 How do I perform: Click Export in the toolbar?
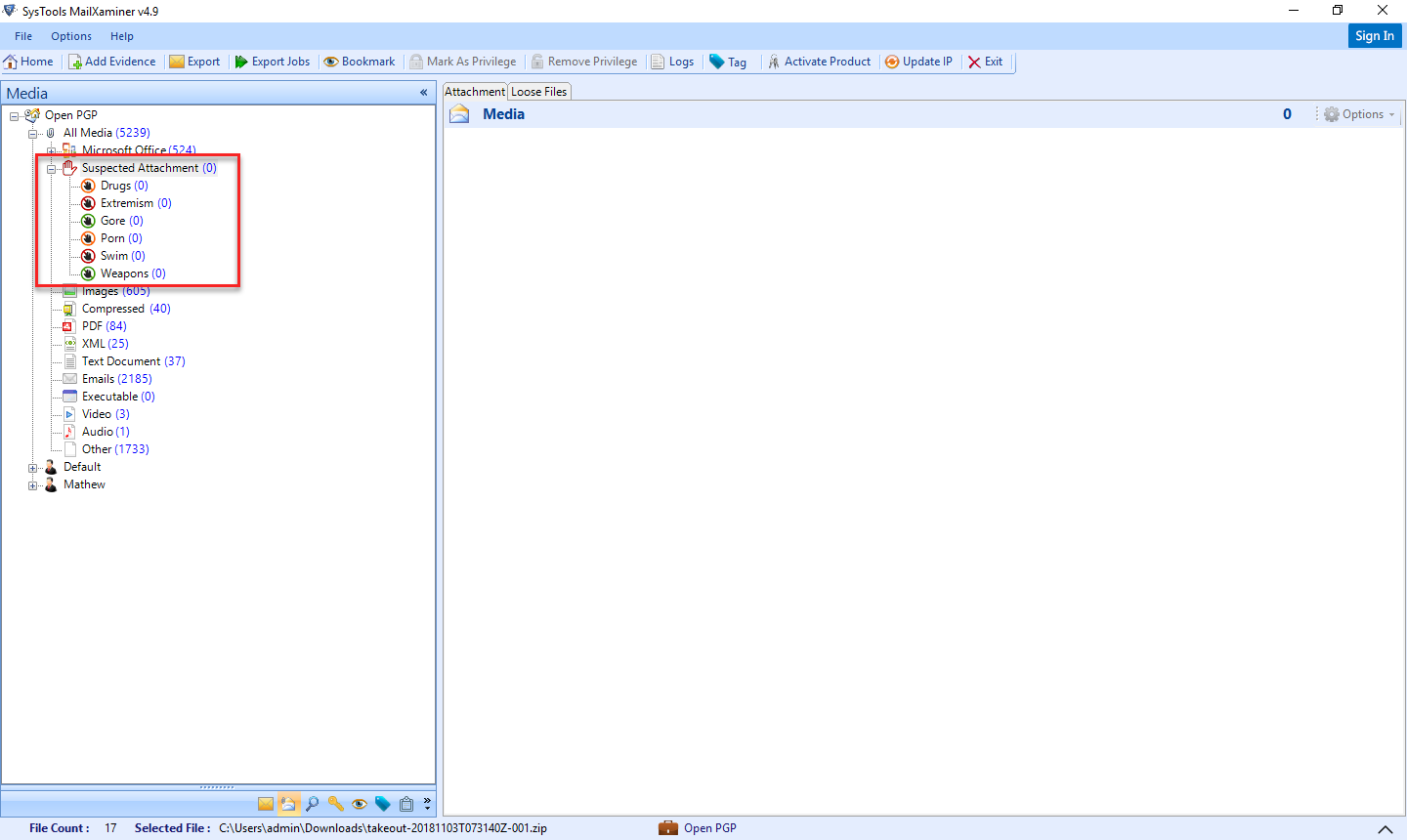click(x=194, y=62)
